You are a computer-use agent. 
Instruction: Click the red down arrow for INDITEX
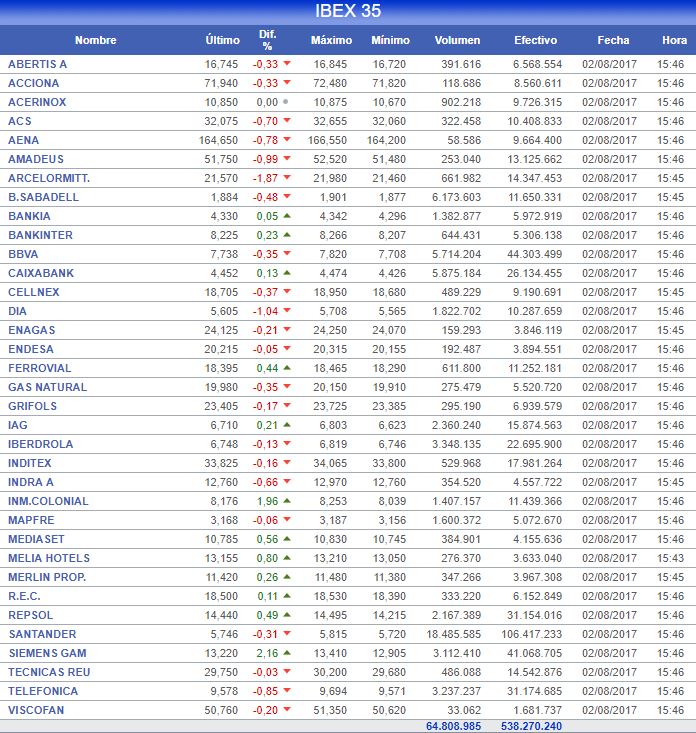tap(287, 462)
